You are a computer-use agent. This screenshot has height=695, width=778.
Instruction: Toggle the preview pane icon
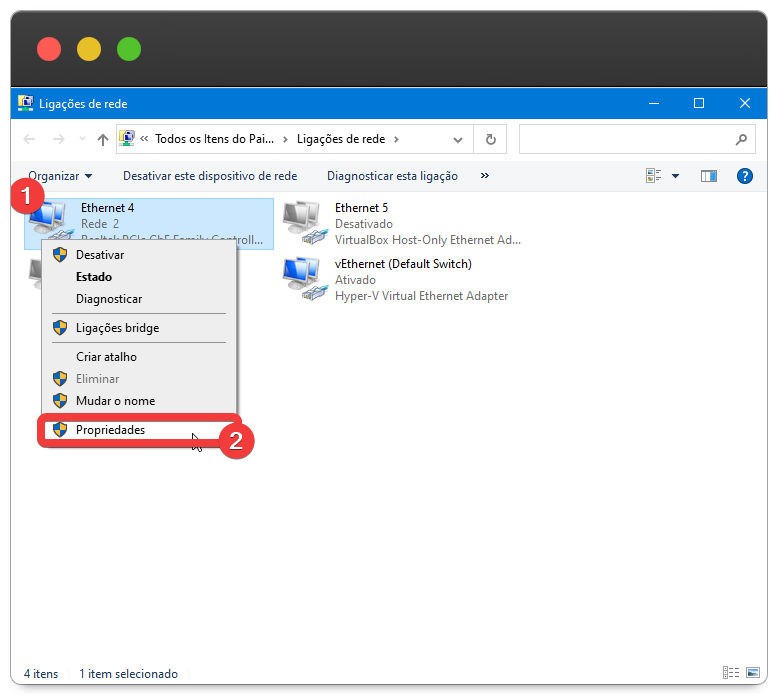(709, 176)
